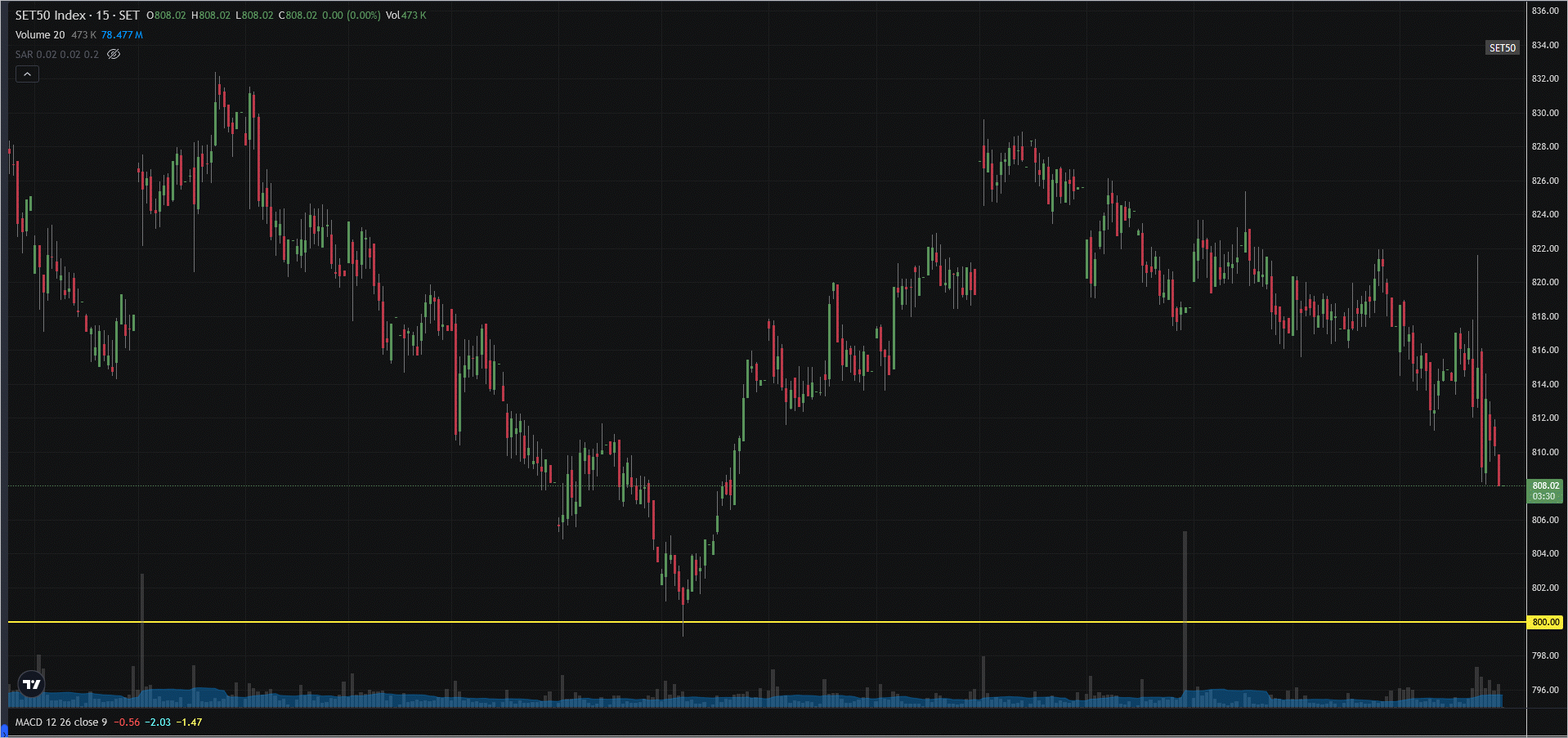Screen dimensions: 1568x738
Task: Click the 802.00 price axis label
Action: click(x=1545, y=588)
